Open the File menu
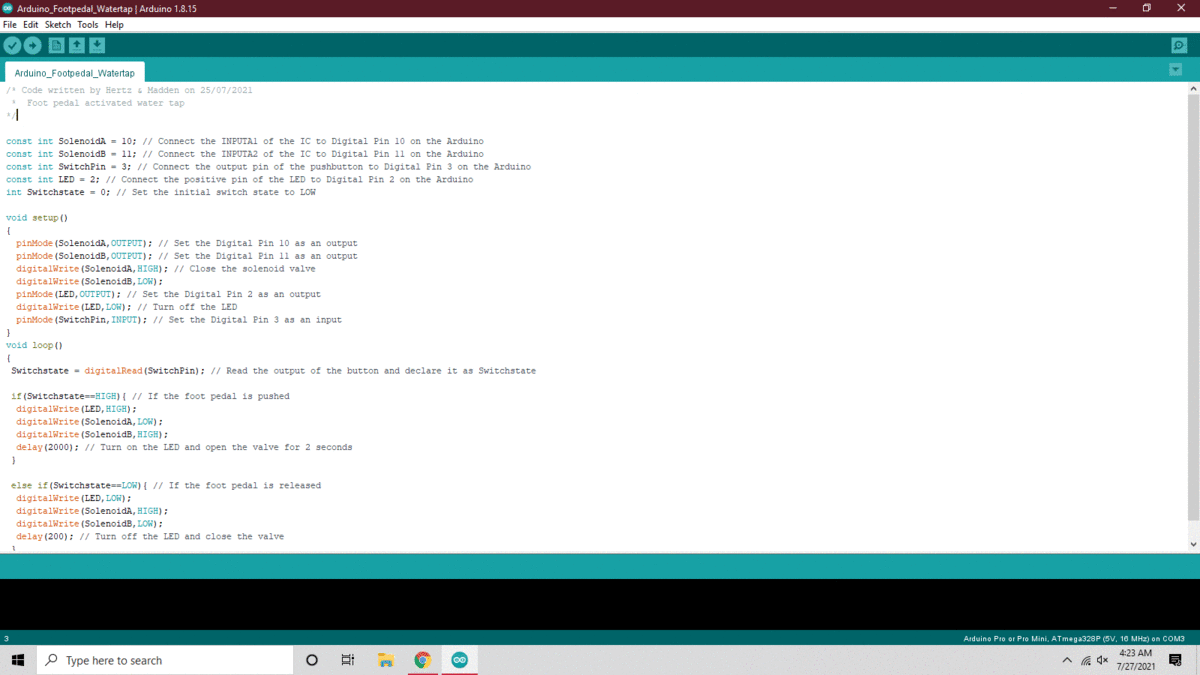 (x=10, y=24)
